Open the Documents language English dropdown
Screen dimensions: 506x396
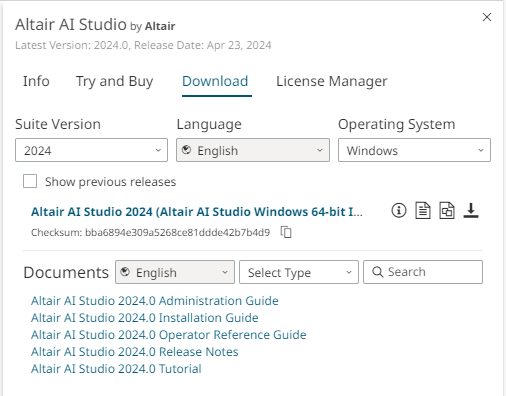175,272
